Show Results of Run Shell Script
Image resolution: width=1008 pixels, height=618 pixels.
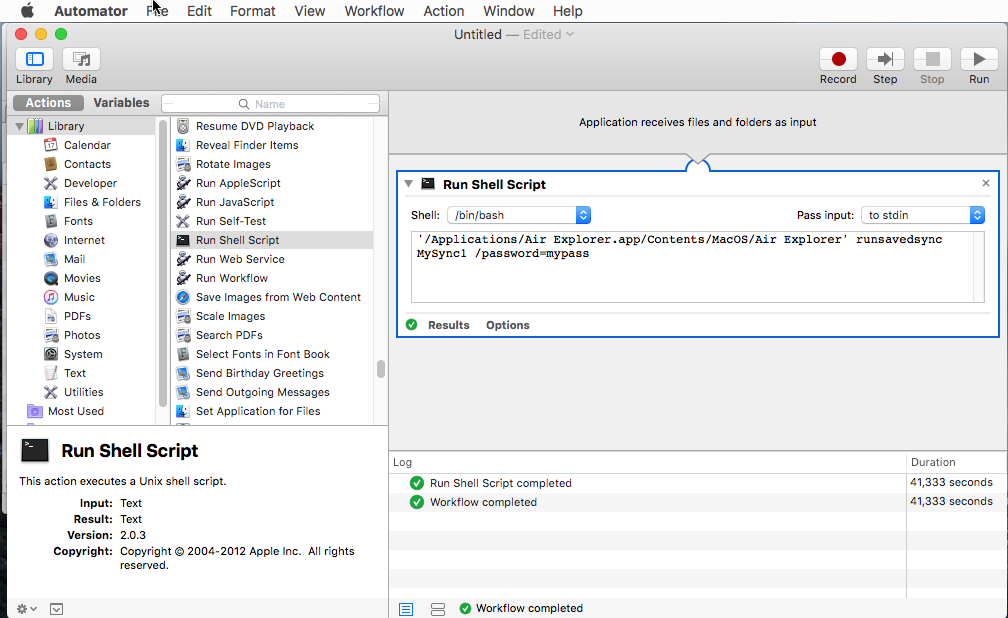[x=449, y=325]
